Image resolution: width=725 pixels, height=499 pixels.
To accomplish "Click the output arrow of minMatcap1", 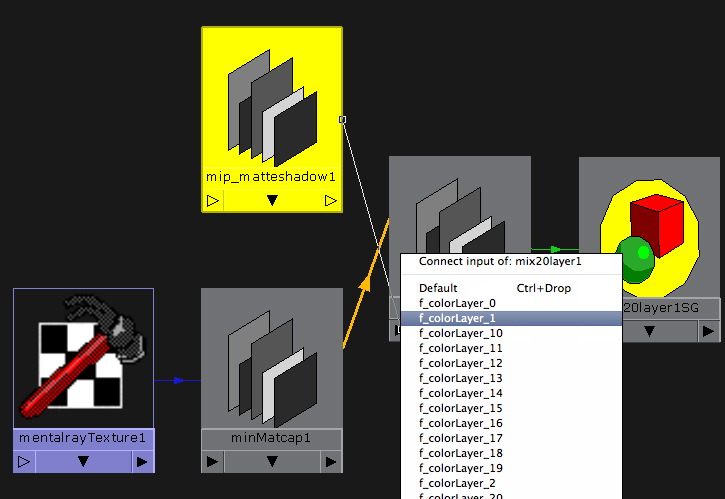I will 331,462.
